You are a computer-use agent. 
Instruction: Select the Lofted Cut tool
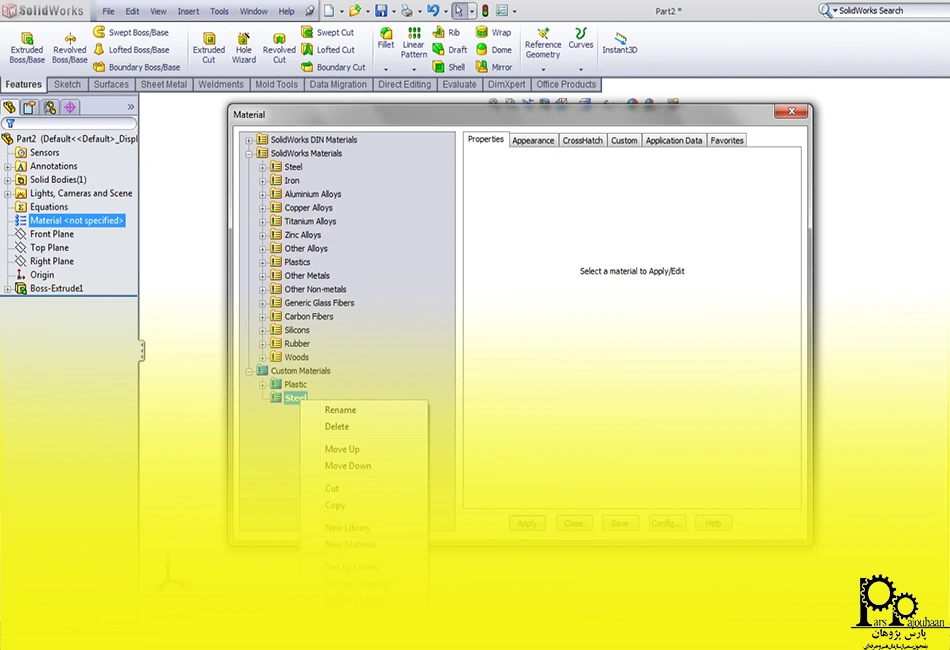328,50
